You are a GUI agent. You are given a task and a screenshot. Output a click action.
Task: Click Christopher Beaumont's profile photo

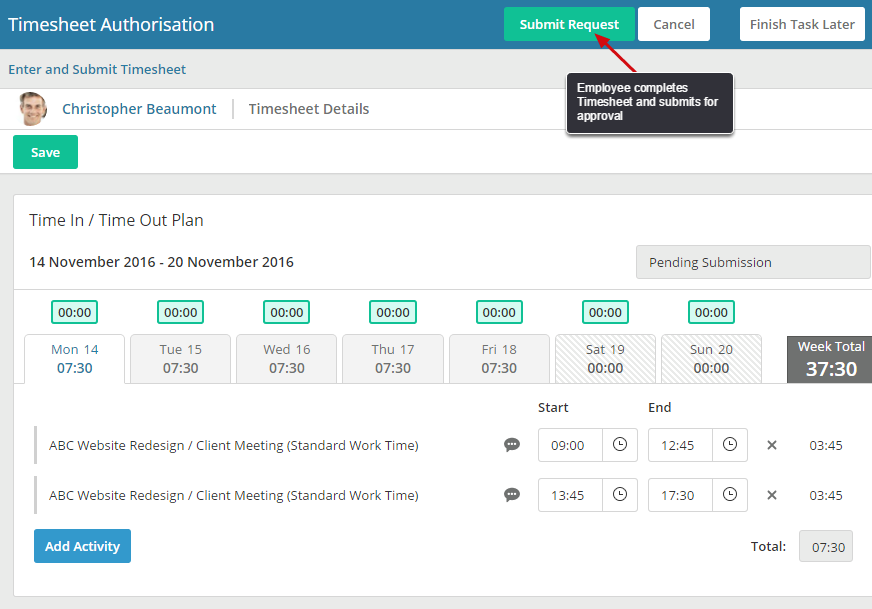coord(33,109)
